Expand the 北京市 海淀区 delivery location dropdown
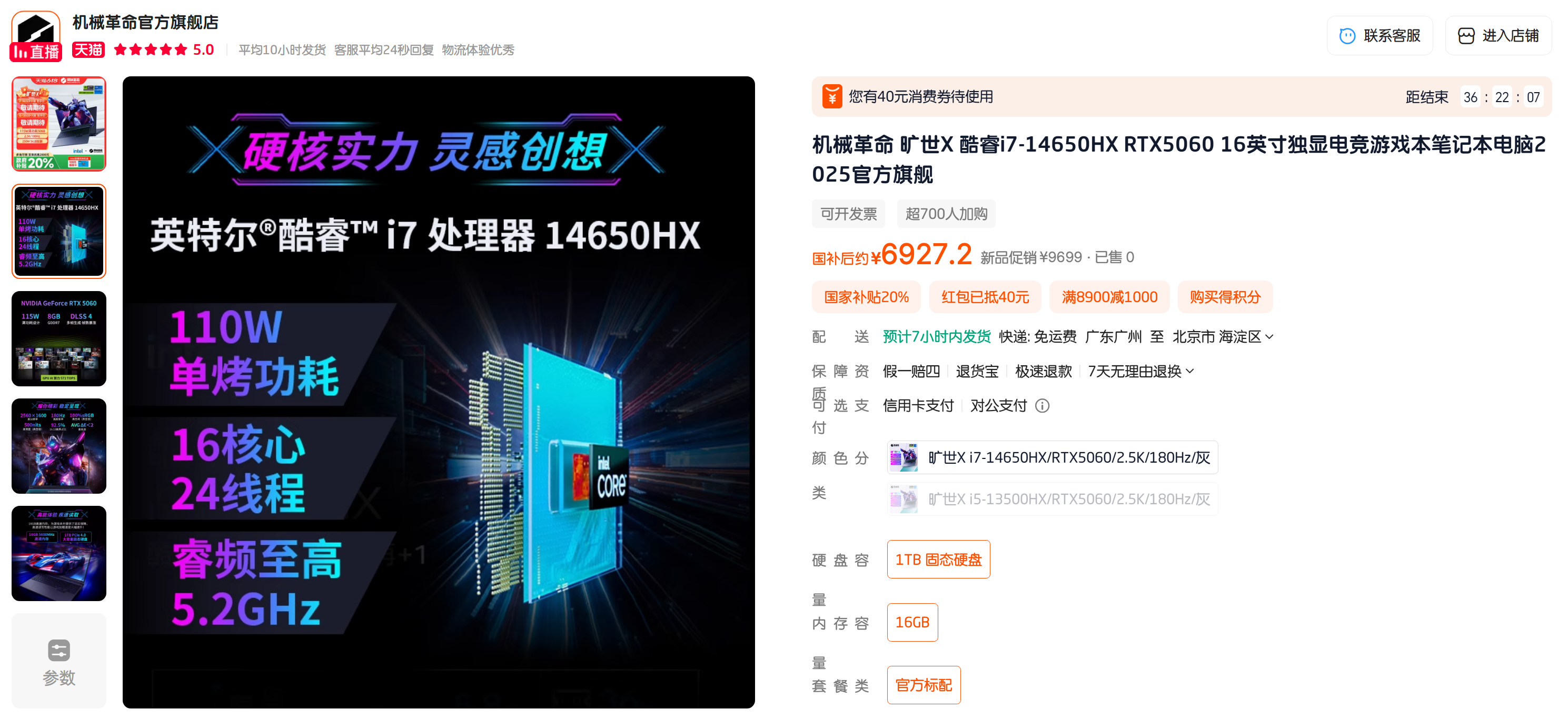The image size is (1568, 719). coord(1222,337)
